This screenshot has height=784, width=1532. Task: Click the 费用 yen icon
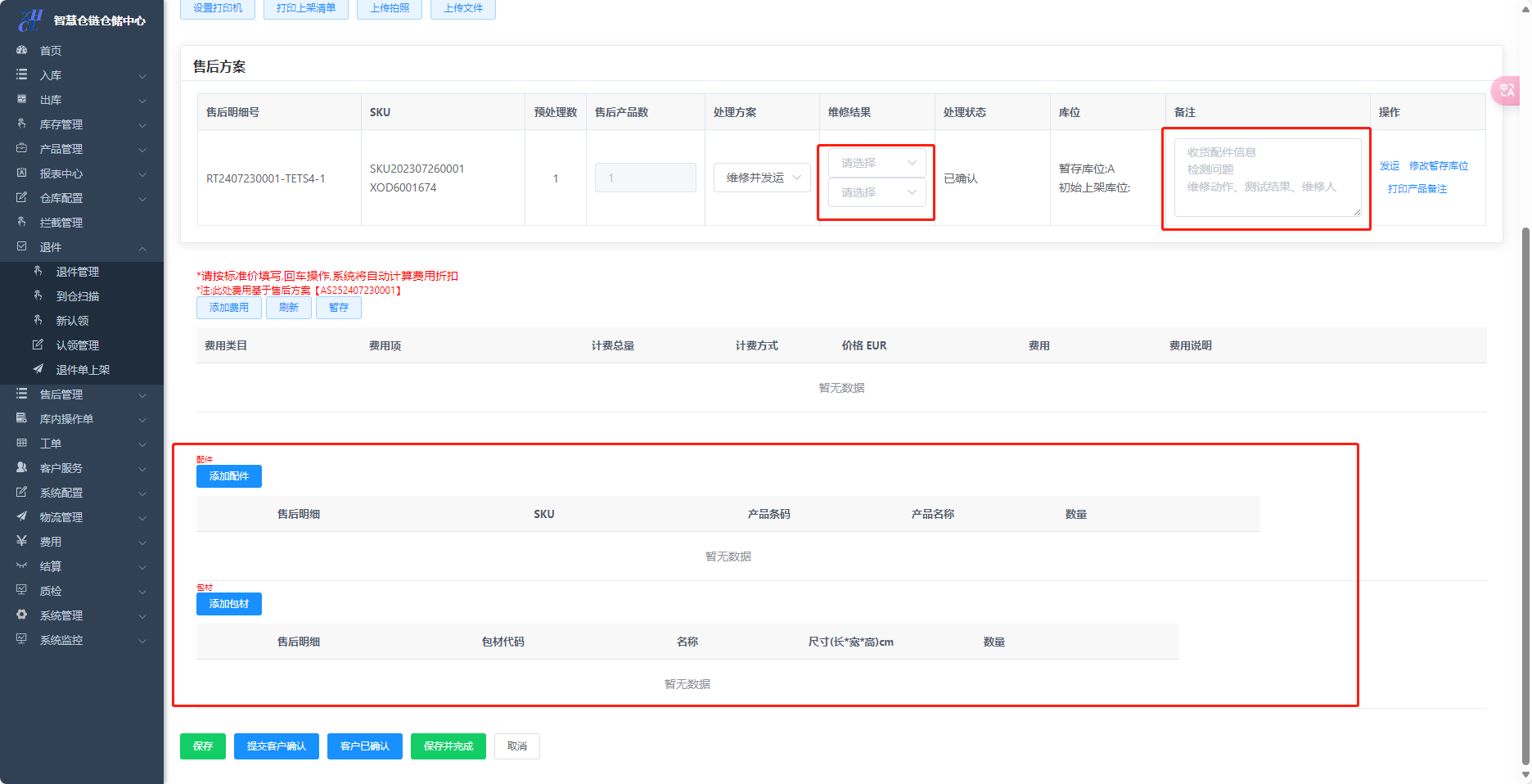22,541
